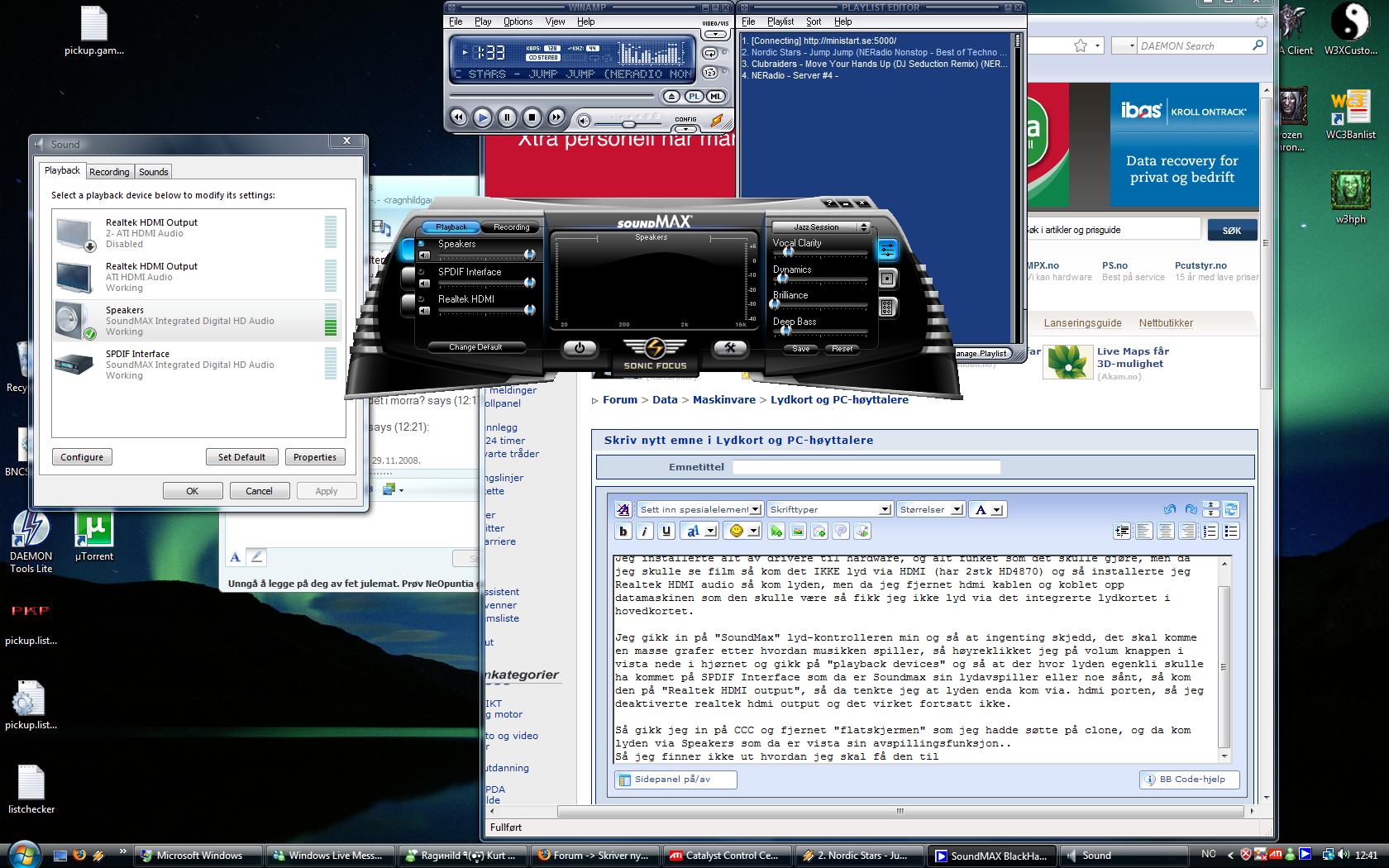Select playlist entry Clubraiders - Move Your Hands Up
The width and height of the screenshot is (1389, 868).
point(874,64)
